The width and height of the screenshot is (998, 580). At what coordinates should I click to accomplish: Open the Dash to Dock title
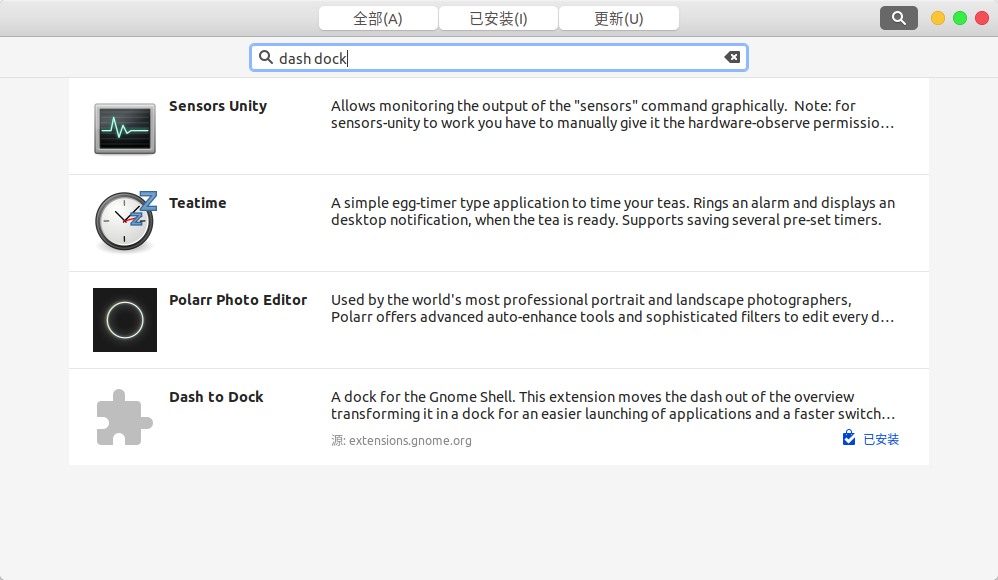[216, 397]
